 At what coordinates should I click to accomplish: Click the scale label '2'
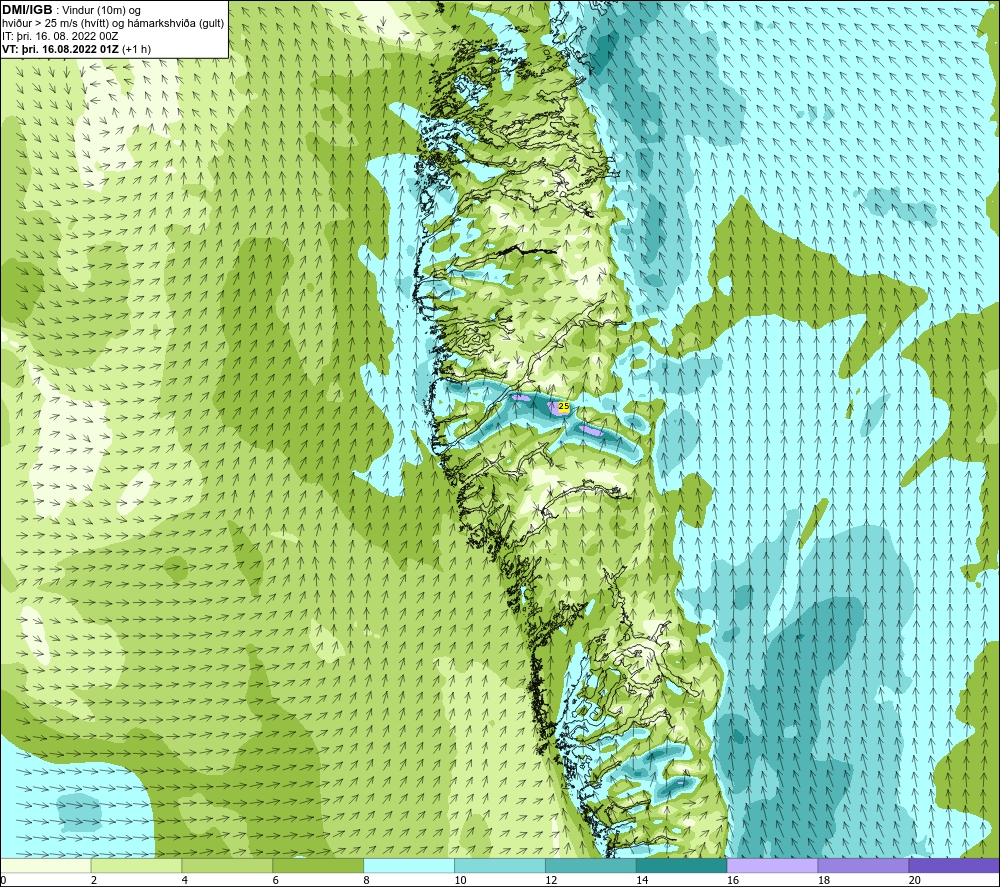click(x=94, y=880)
